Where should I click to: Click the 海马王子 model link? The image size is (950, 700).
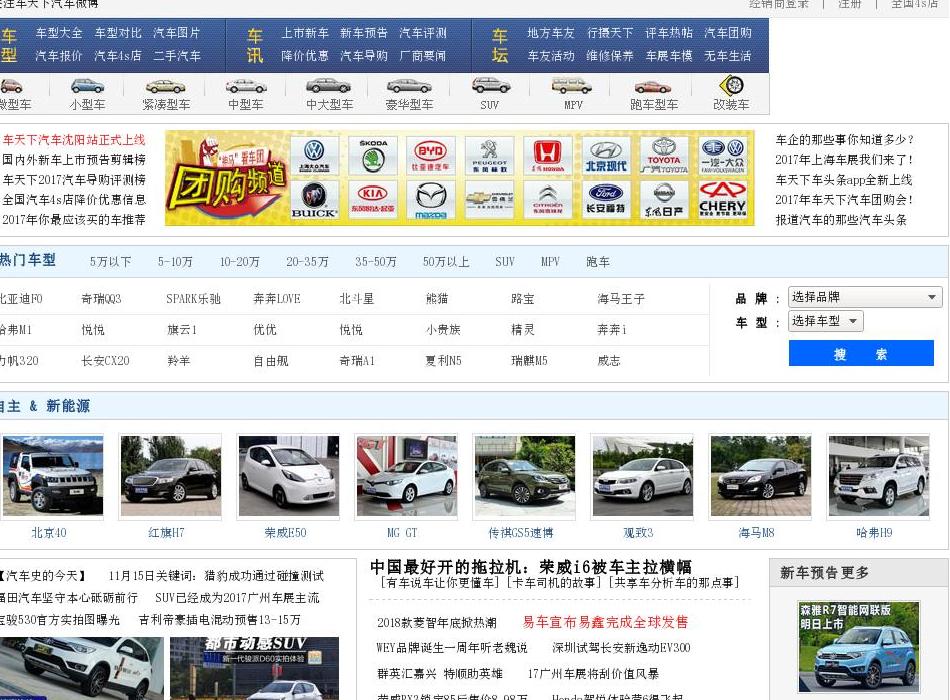tap(621, 299)
